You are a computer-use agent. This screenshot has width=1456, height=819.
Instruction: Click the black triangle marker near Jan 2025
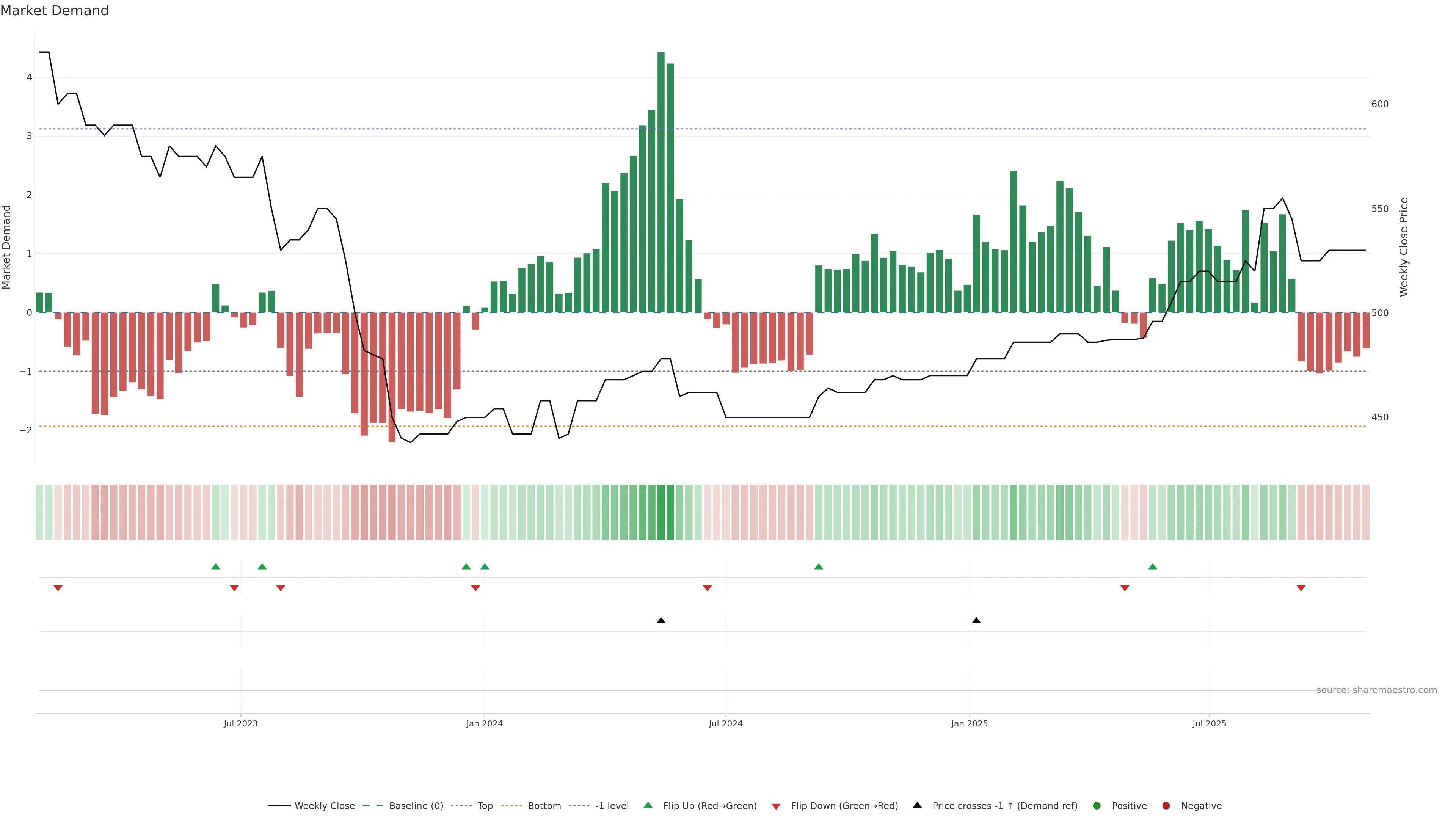[976, 621]
